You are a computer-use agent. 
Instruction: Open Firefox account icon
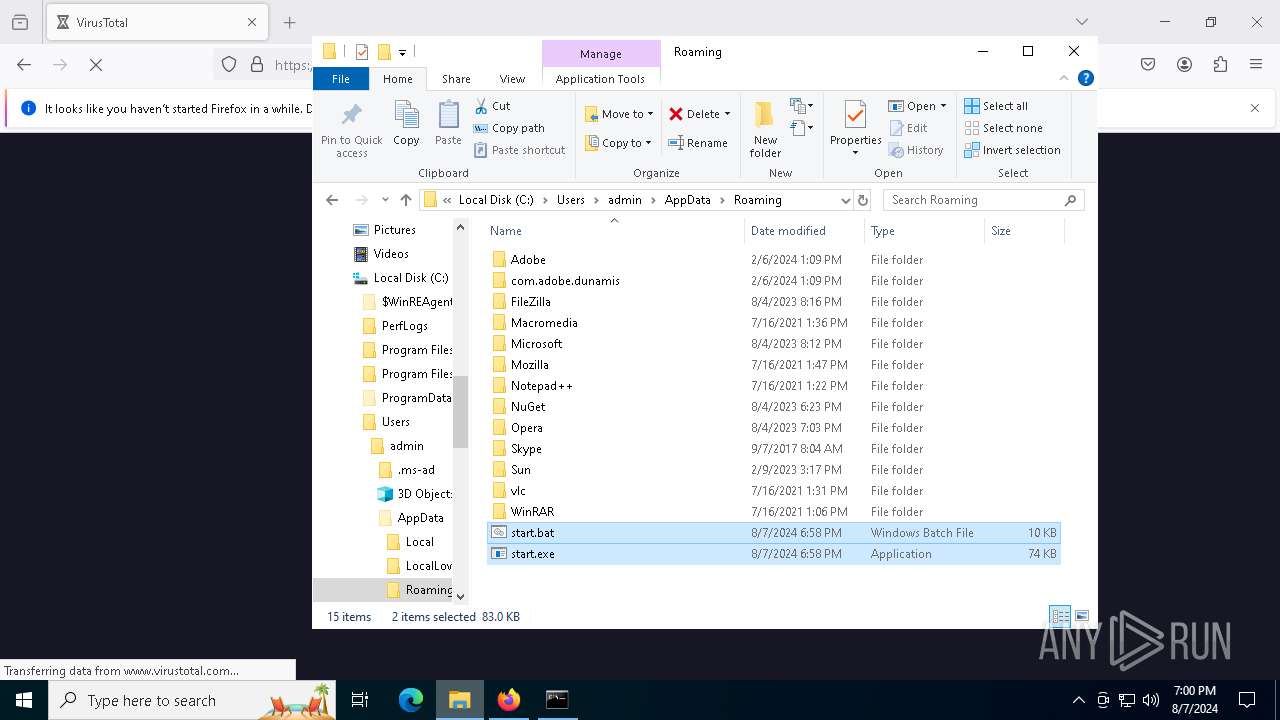(1184, 64)
